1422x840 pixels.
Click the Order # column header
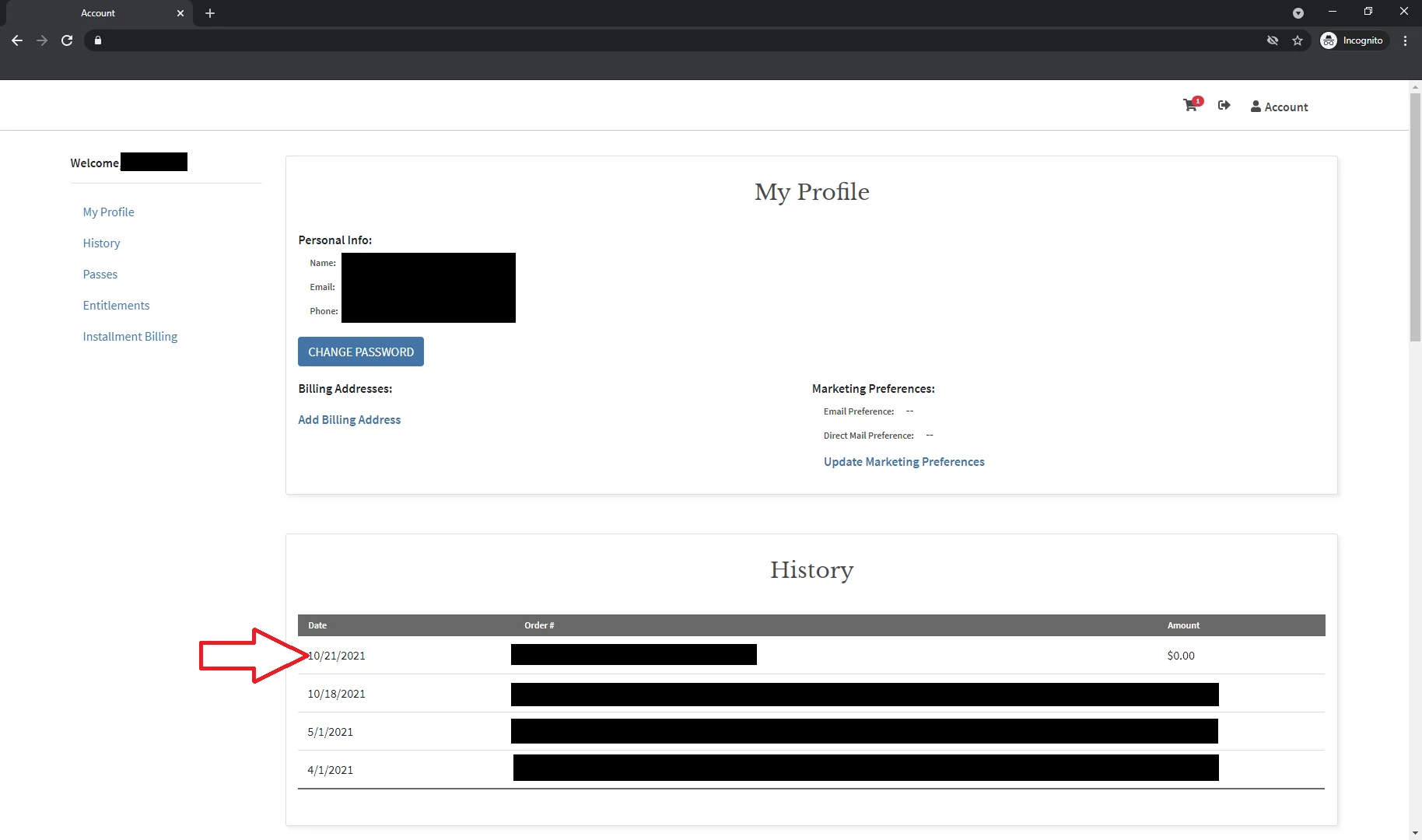pos(539,625)
